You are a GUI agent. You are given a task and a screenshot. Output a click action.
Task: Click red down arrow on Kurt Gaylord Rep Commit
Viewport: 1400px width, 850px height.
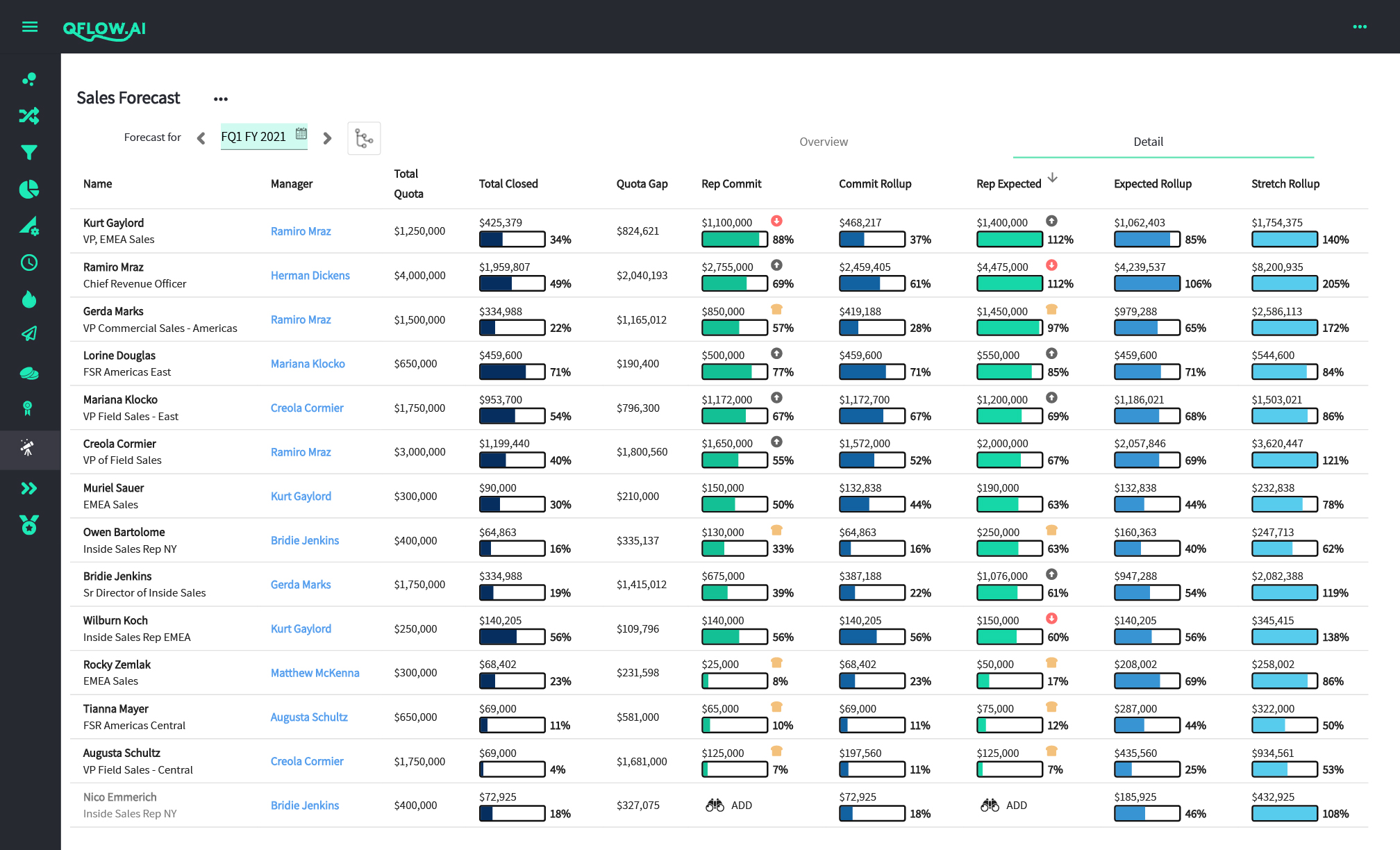point(776,221)
